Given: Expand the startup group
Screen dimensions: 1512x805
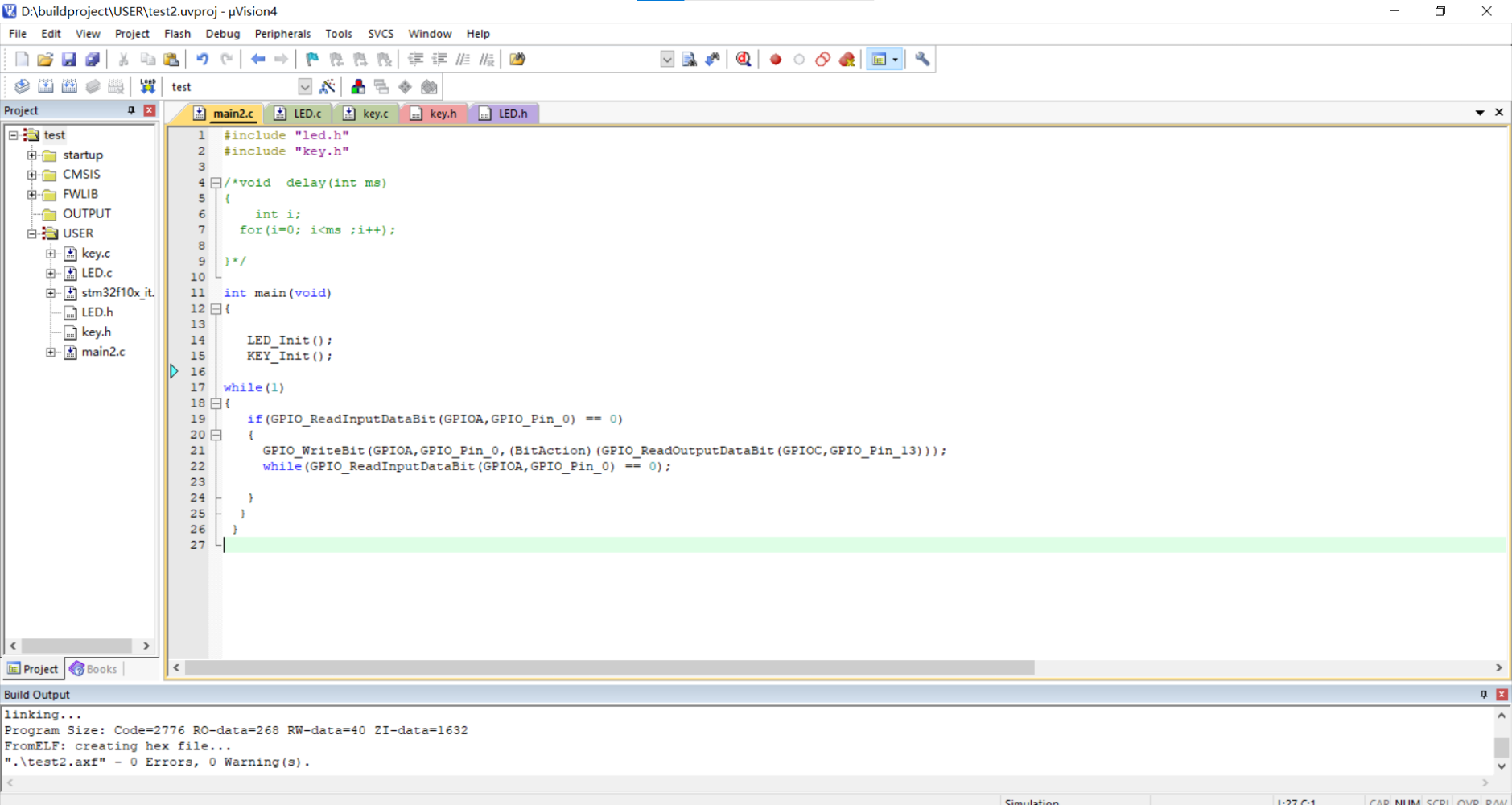Looking at the screenshot, I should (32, 155).
